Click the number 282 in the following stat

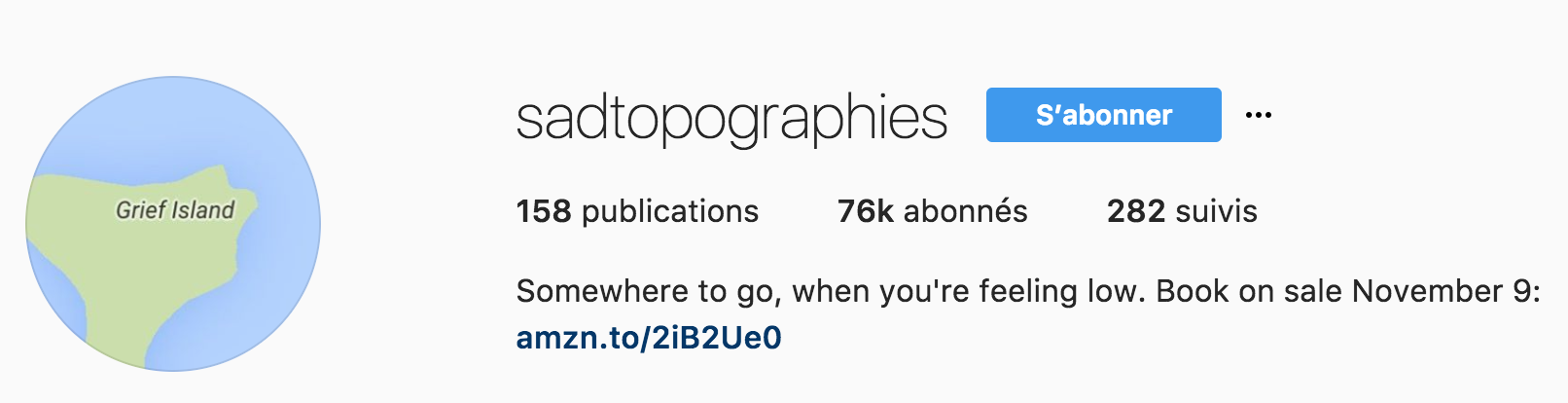pos(1135,211)
